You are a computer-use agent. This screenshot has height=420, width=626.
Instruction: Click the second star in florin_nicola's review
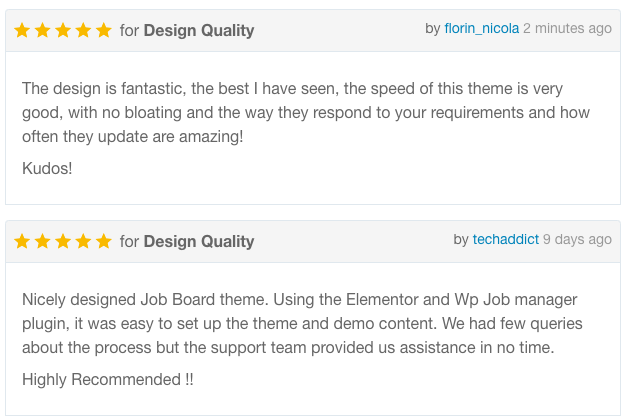tap(42, 30)
